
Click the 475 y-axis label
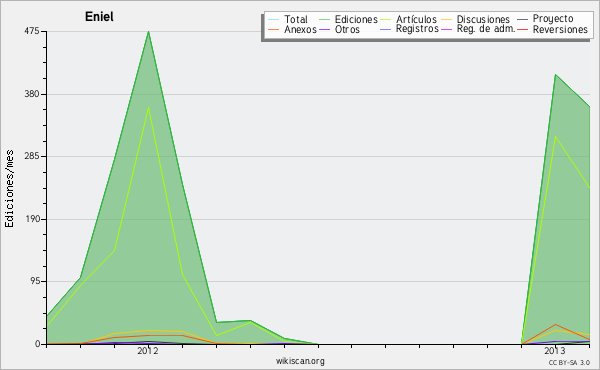click(x=32, y=31)
